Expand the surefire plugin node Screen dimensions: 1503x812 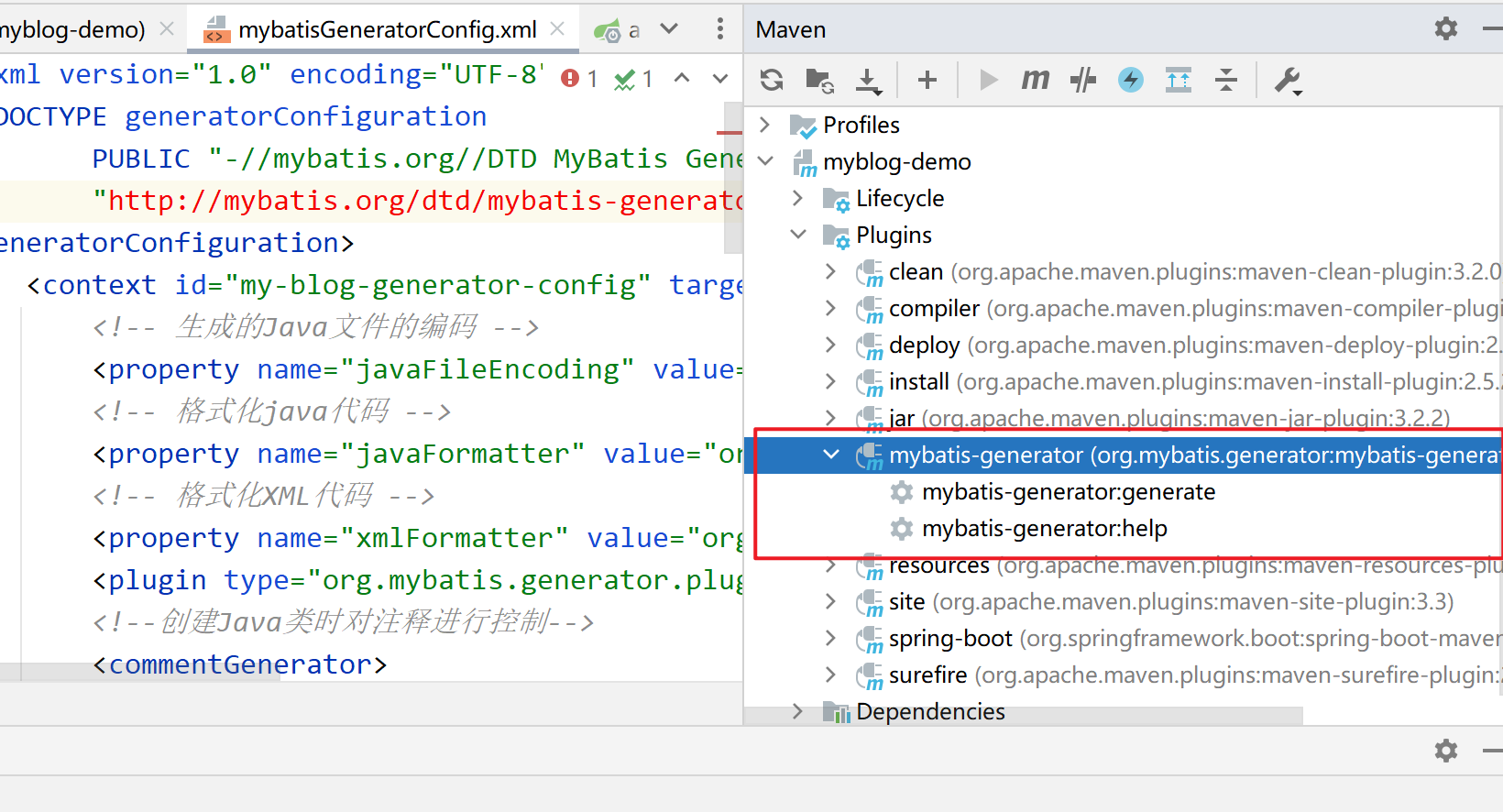831,675
